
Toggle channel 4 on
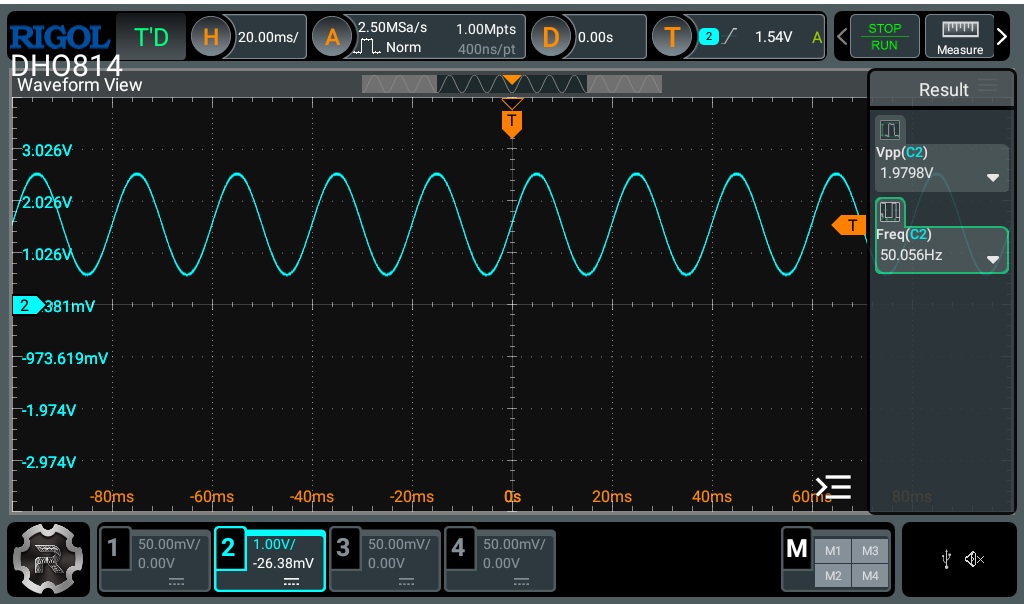tap(499, 560)
